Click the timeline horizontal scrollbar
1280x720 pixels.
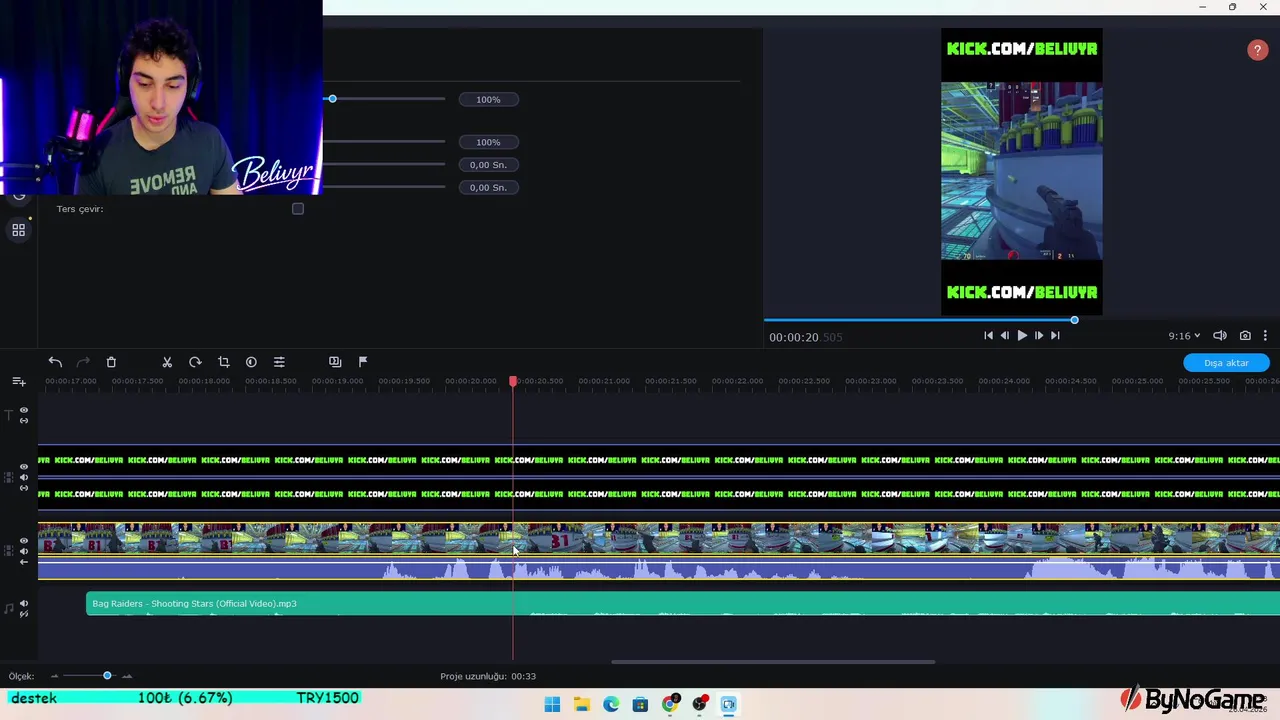[773, 662]
